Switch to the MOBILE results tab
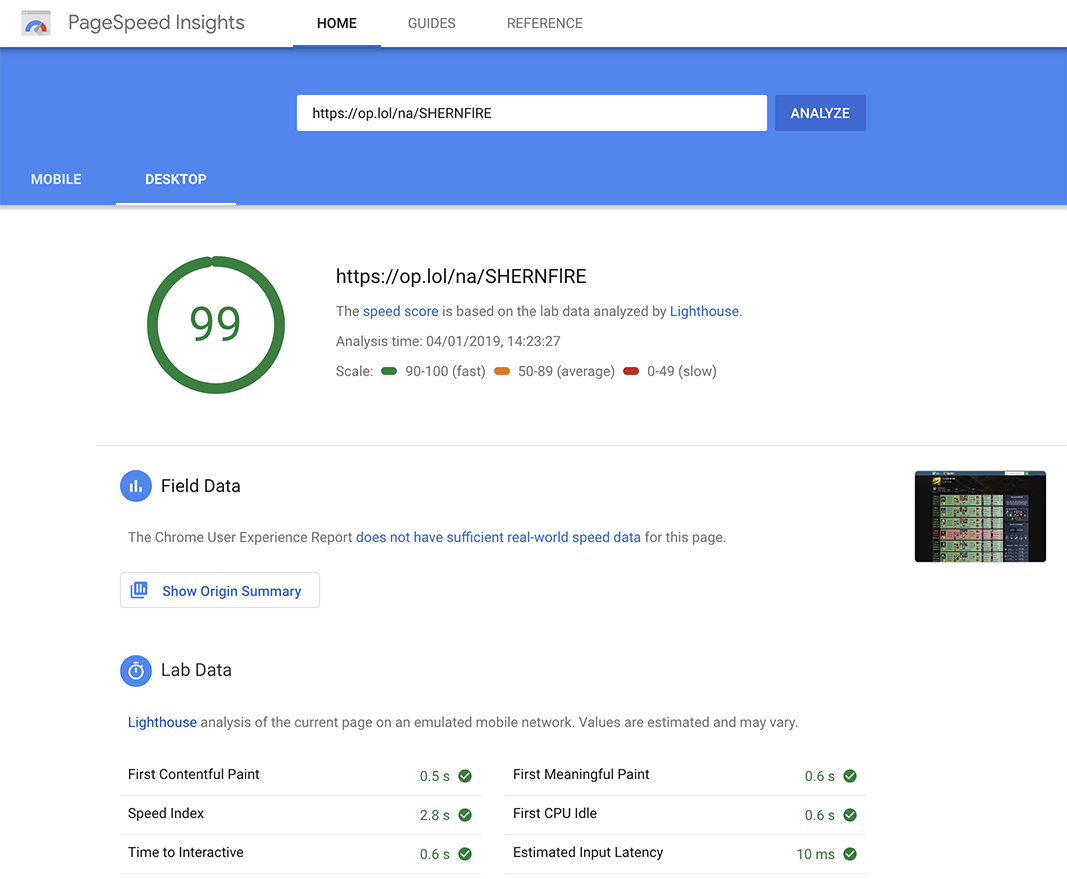Image resolution: width=1067 pixels, height=879 pixels. (x=56, y=180)
